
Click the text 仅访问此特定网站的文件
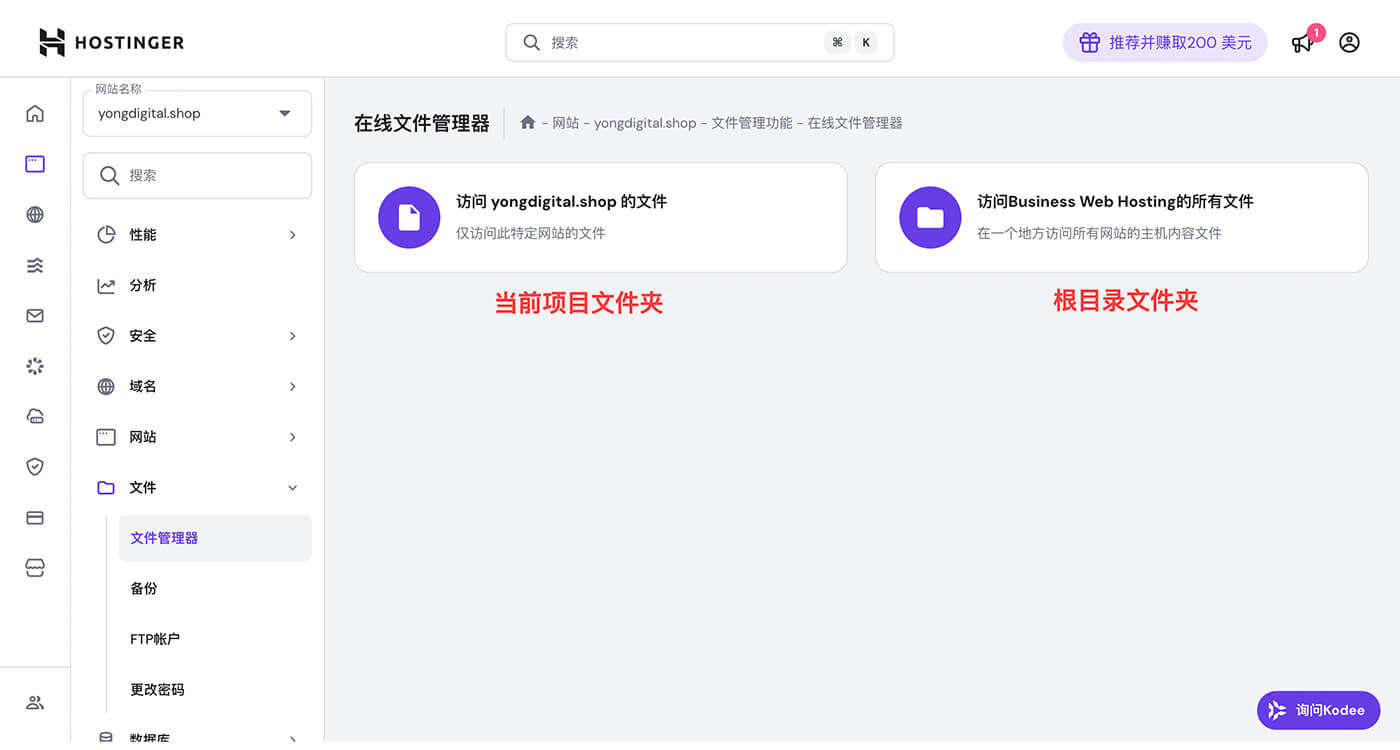(x=531, y=233)
